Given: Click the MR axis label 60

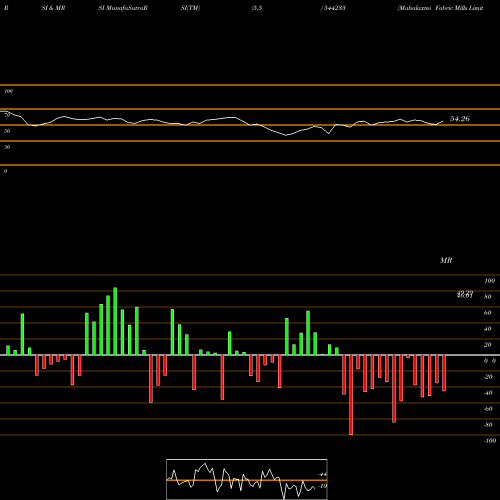Looking at the screenshot, I should click(488, 313).
